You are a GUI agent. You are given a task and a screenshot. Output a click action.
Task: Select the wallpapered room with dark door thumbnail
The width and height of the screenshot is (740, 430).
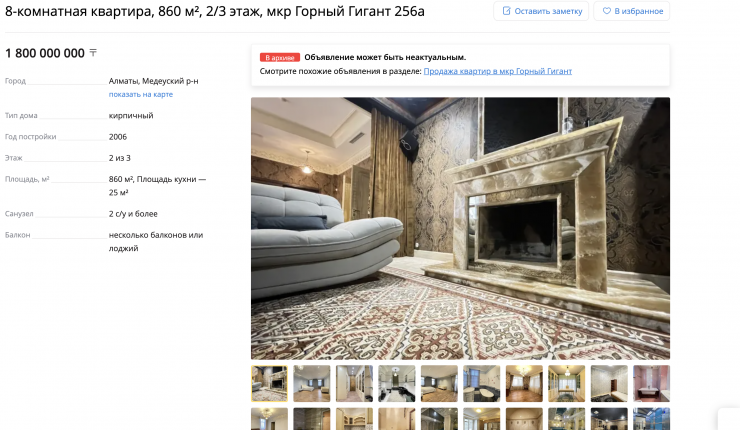point(609,383)
